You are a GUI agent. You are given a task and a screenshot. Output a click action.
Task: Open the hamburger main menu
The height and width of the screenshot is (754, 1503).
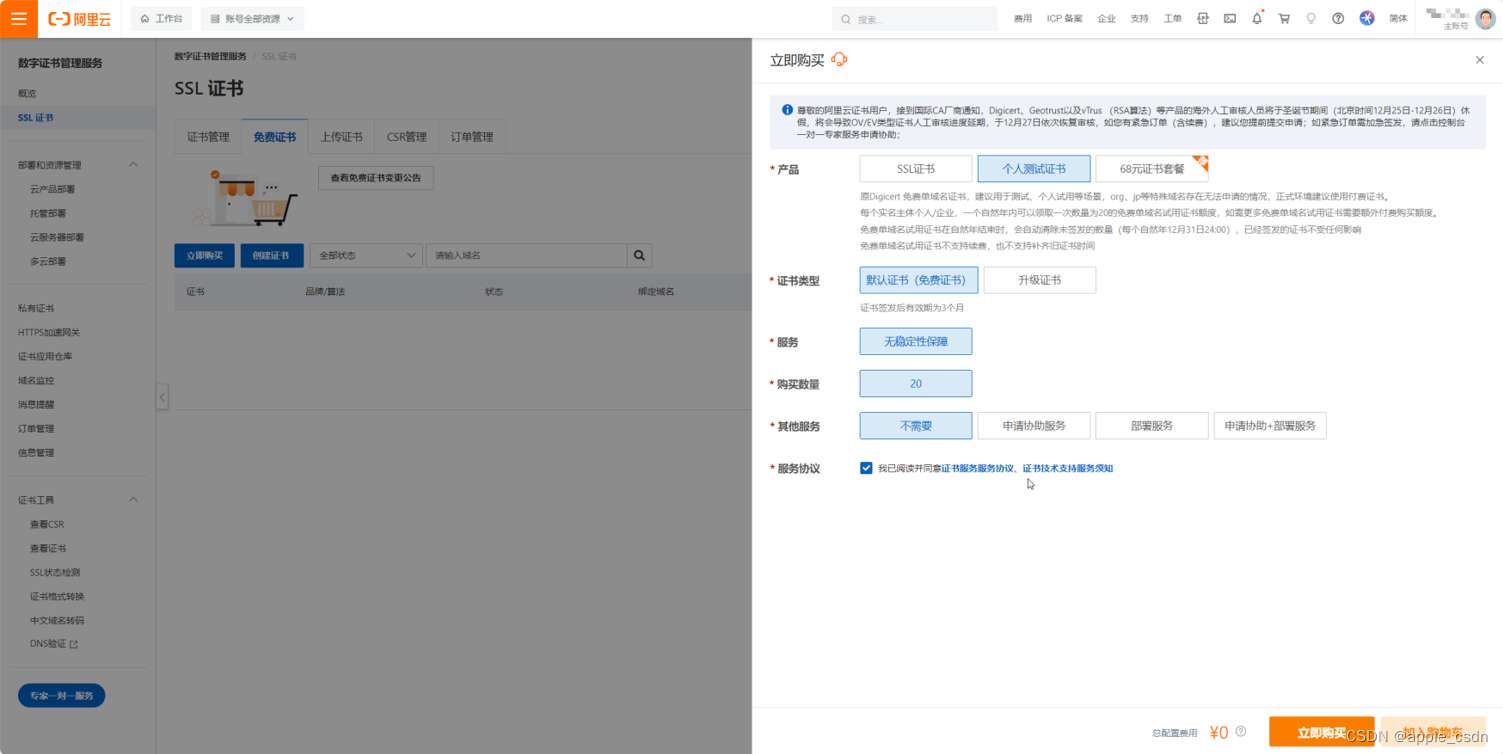(x=19, y=19)
